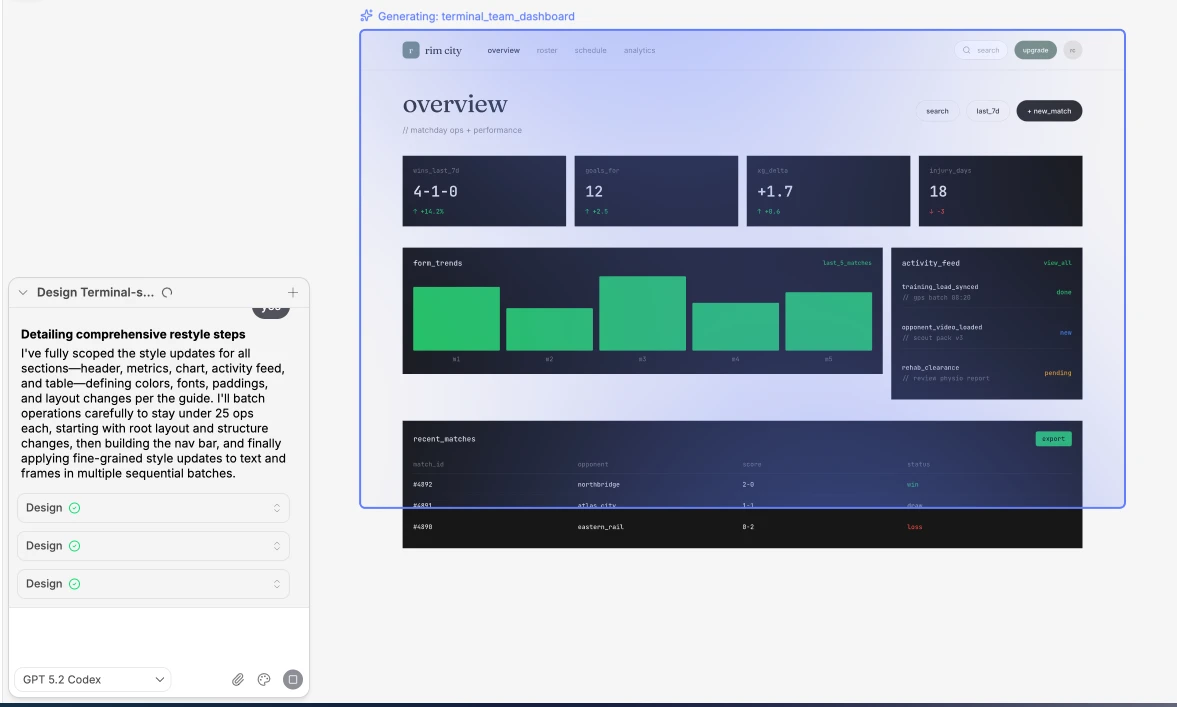Expand the first Design step row
The height and width of the screenshot is (707, 1177).
153,508
